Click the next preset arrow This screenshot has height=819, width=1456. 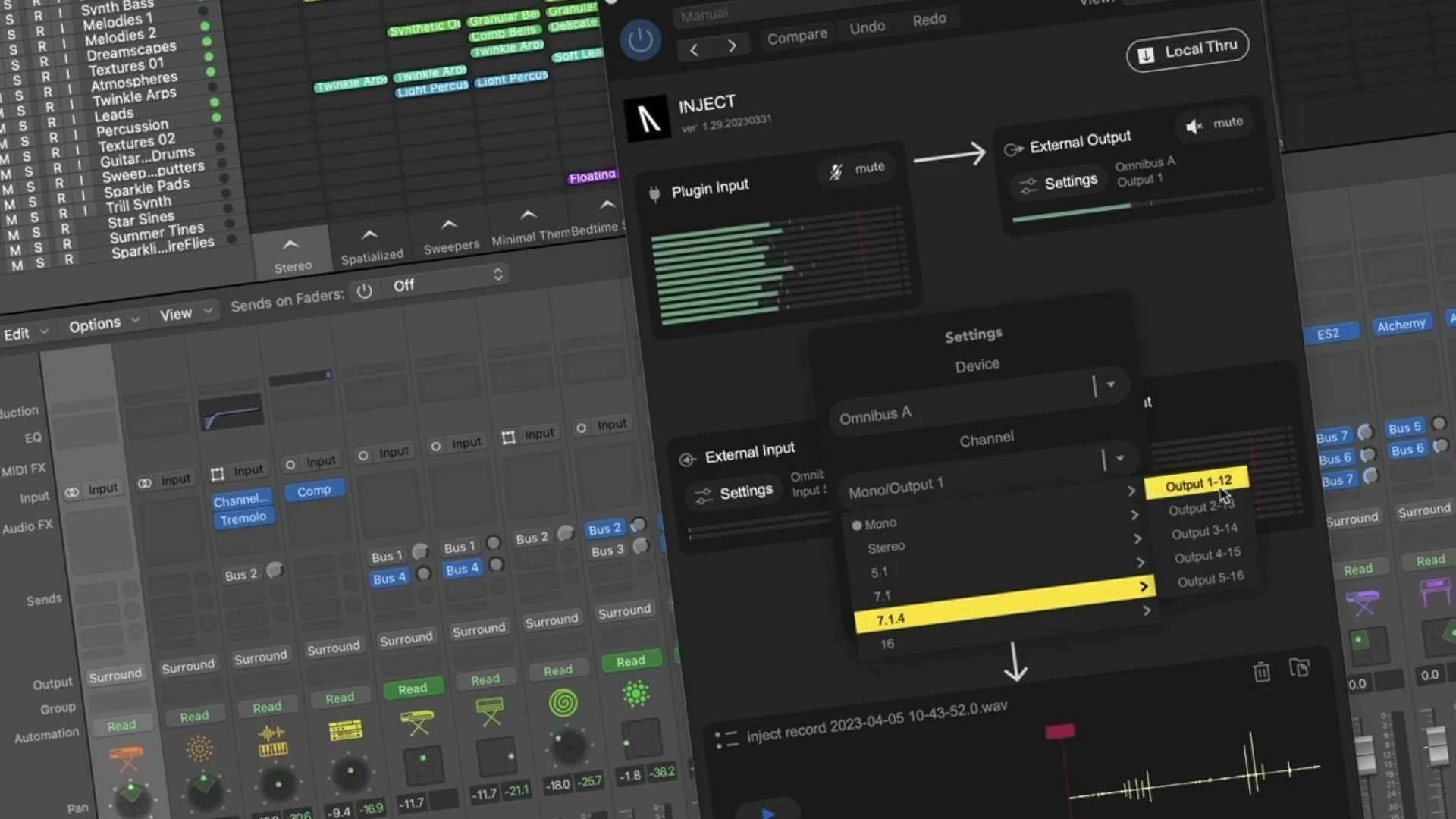tap(732, 46)
